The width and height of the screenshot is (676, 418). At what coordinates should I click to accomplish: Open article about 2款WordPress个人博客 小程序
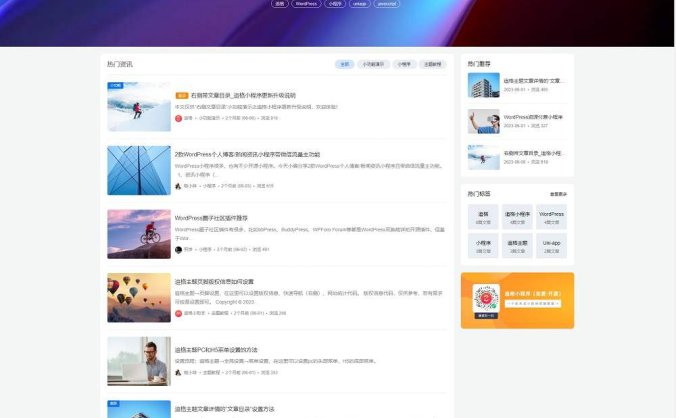(247, 154)
